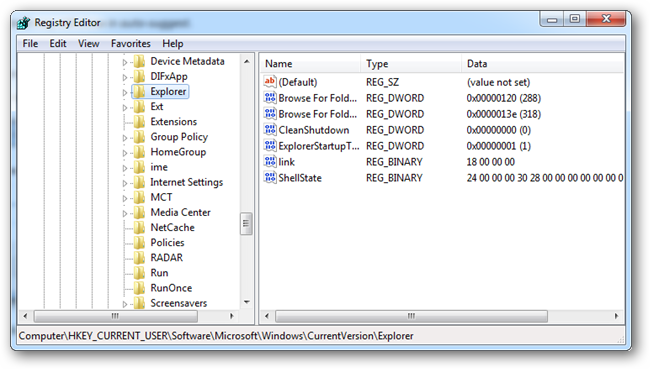The image size is (650, 369).
Task: Expand the Device Metadata key
Action: (125, 62)
